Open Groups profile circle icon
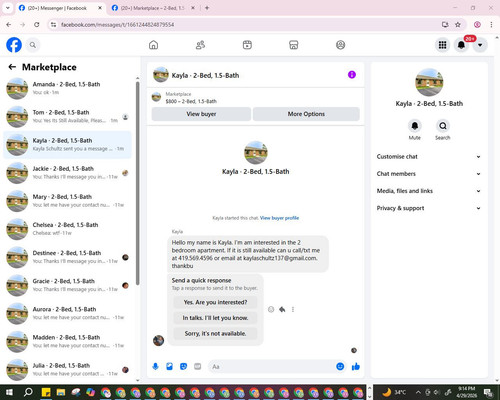This screenshot has width=500, height=400. click(340, 45)
